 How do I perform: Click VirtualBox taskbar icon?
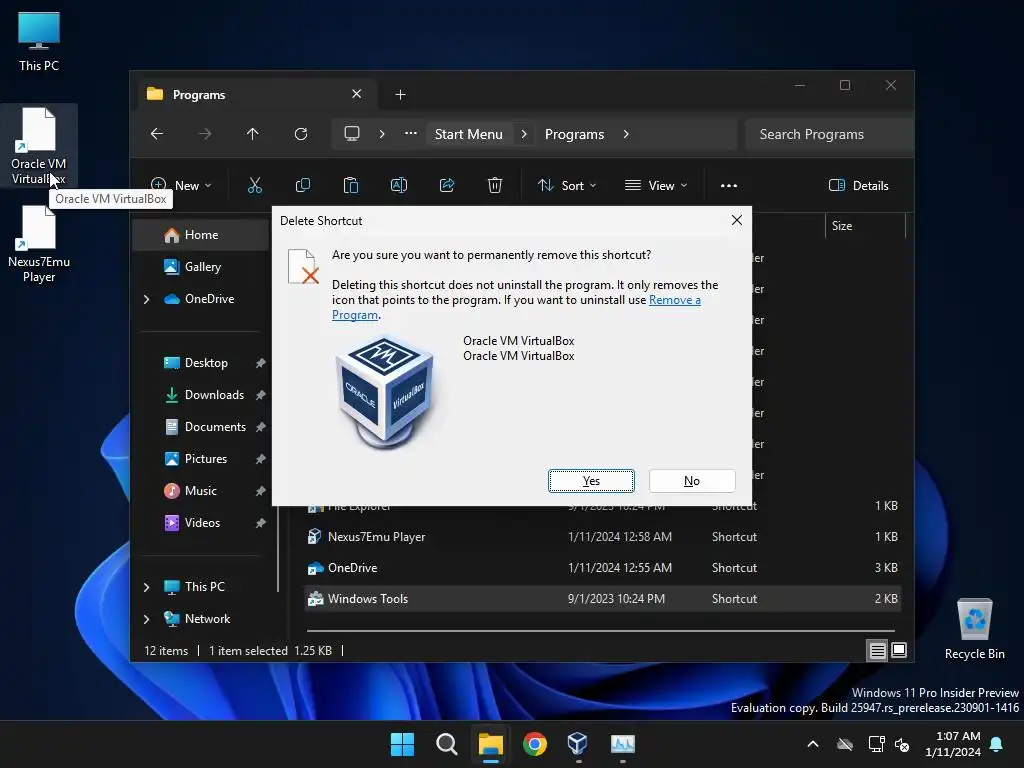point(578,744)
